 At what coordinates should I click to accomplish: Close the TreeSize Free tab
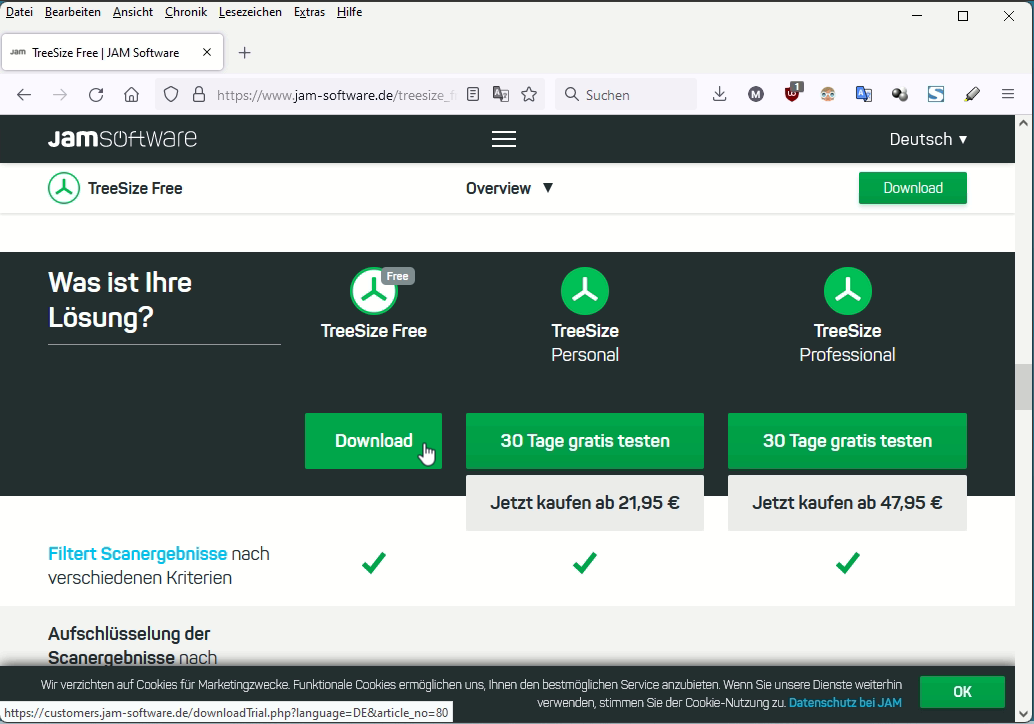click(207, 52)
